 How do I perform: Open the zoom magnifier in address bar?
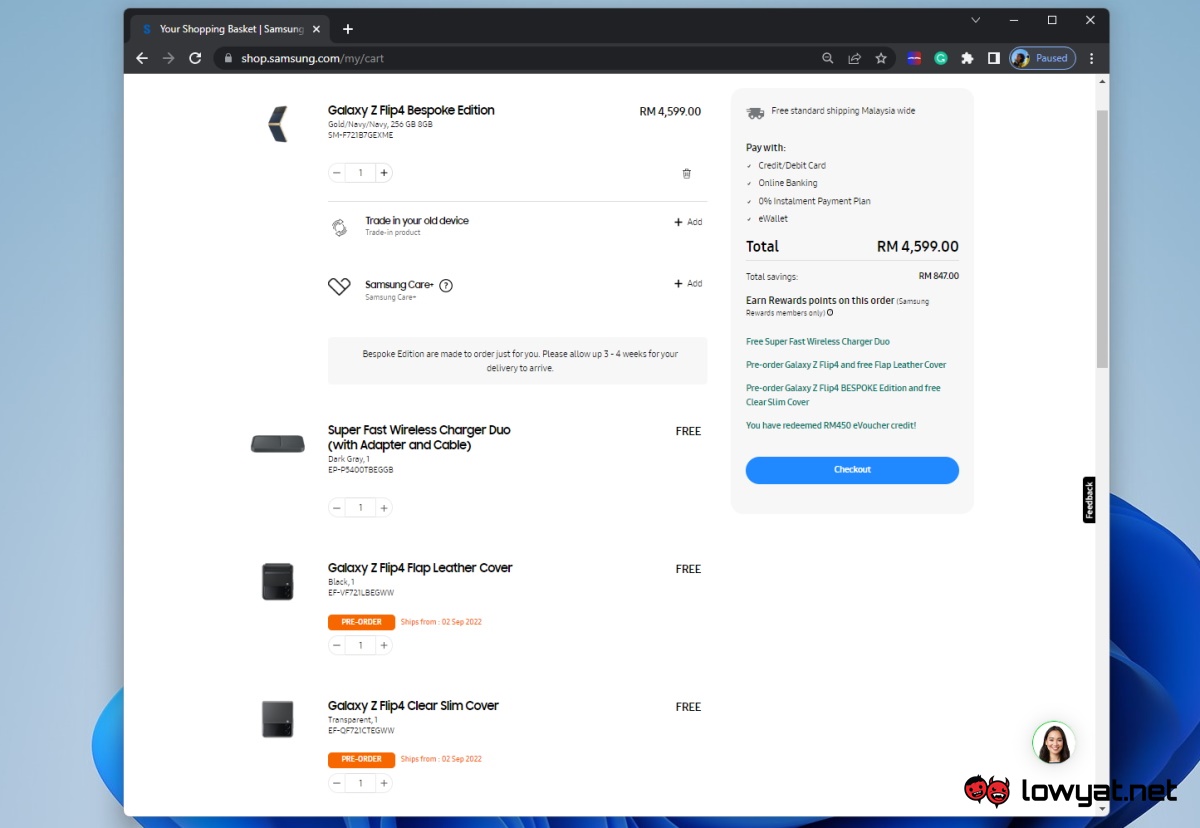(827, 58)
